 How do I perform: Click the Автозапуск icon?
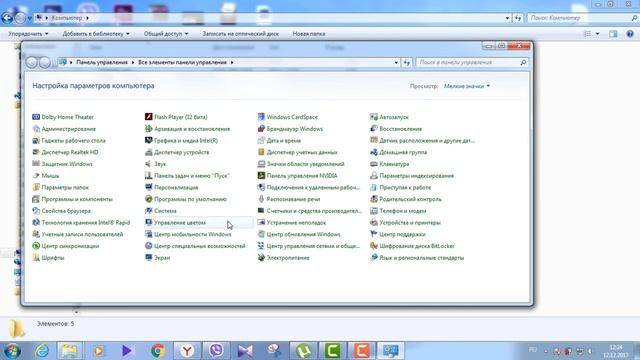(374, 117)
